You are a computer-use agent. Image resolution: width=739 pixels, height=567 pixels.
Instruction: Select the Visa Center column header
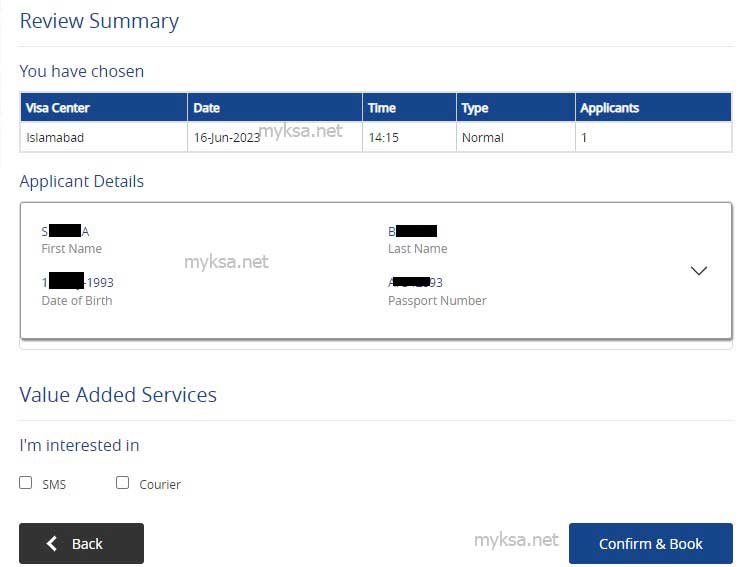[x=104, y=107]
